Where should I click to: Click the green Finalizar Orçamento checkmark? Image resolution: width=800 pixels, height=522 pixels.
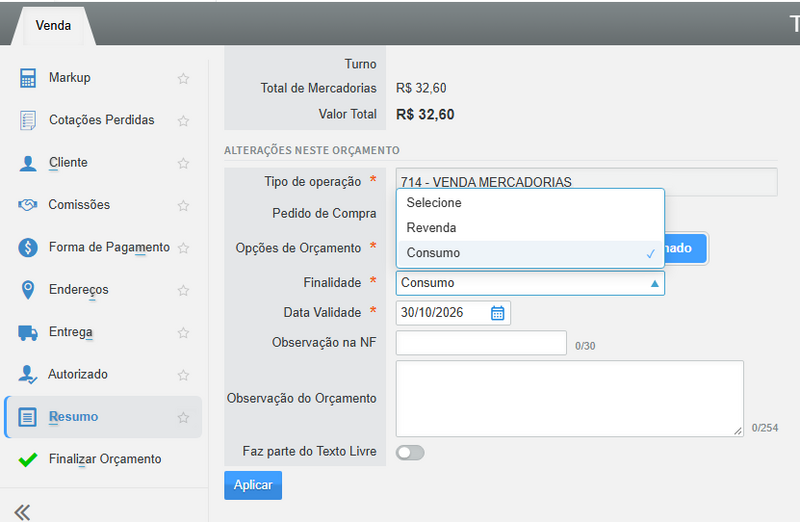28,459
